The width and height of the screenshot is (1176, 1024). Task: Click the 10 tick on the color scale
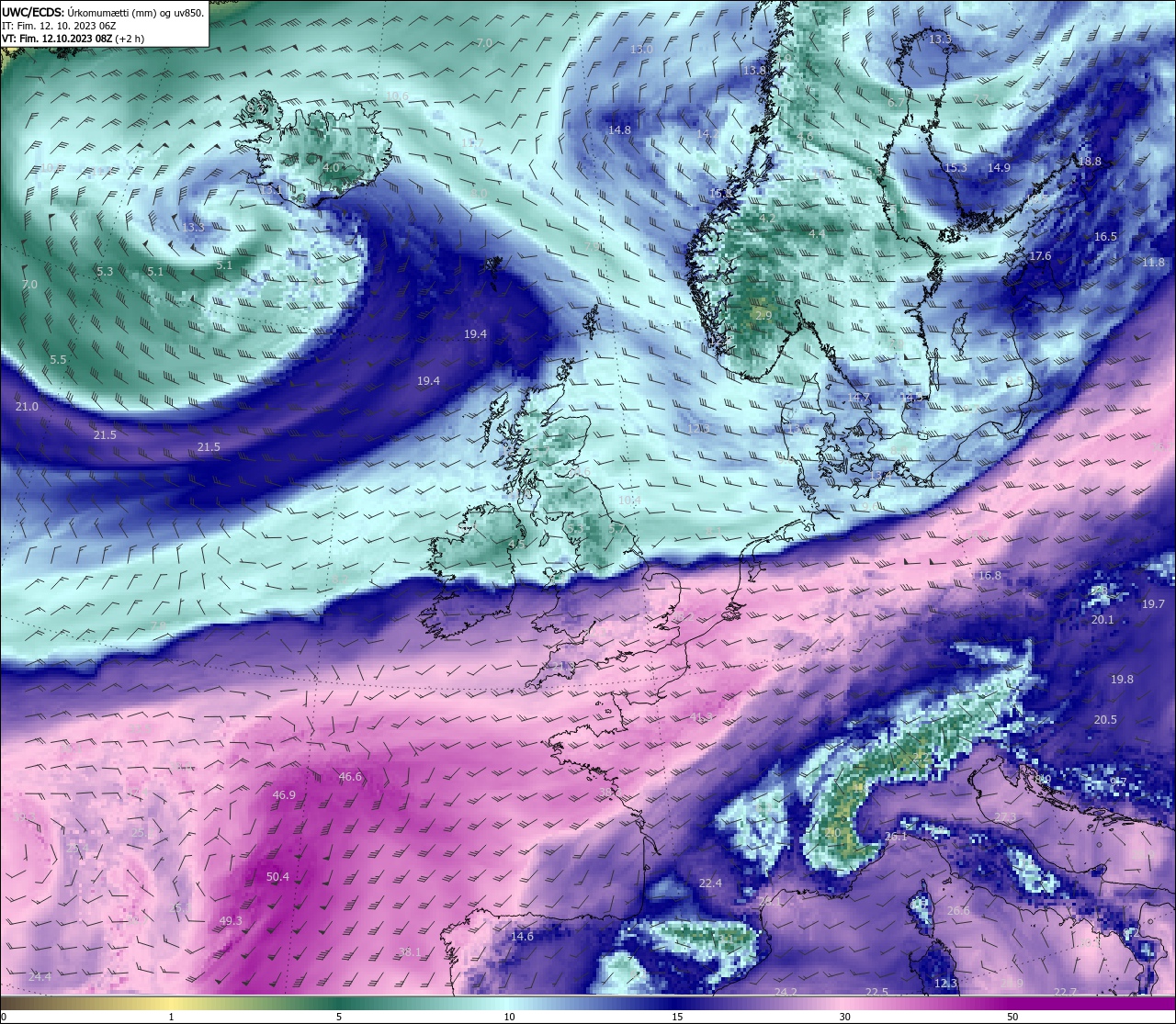coord(509,1017)
